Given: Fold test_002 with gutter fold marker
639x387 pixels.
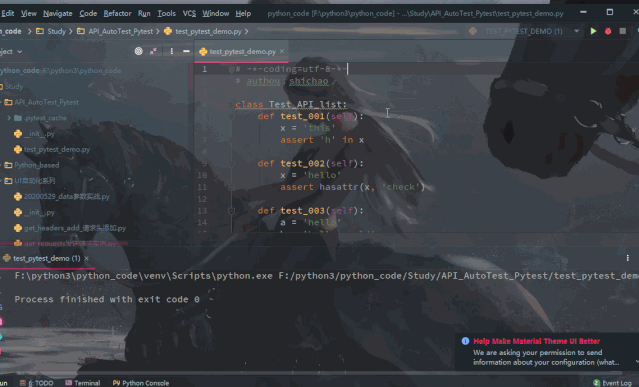Looking at the screenshot, I should click(x=231, y=164).
